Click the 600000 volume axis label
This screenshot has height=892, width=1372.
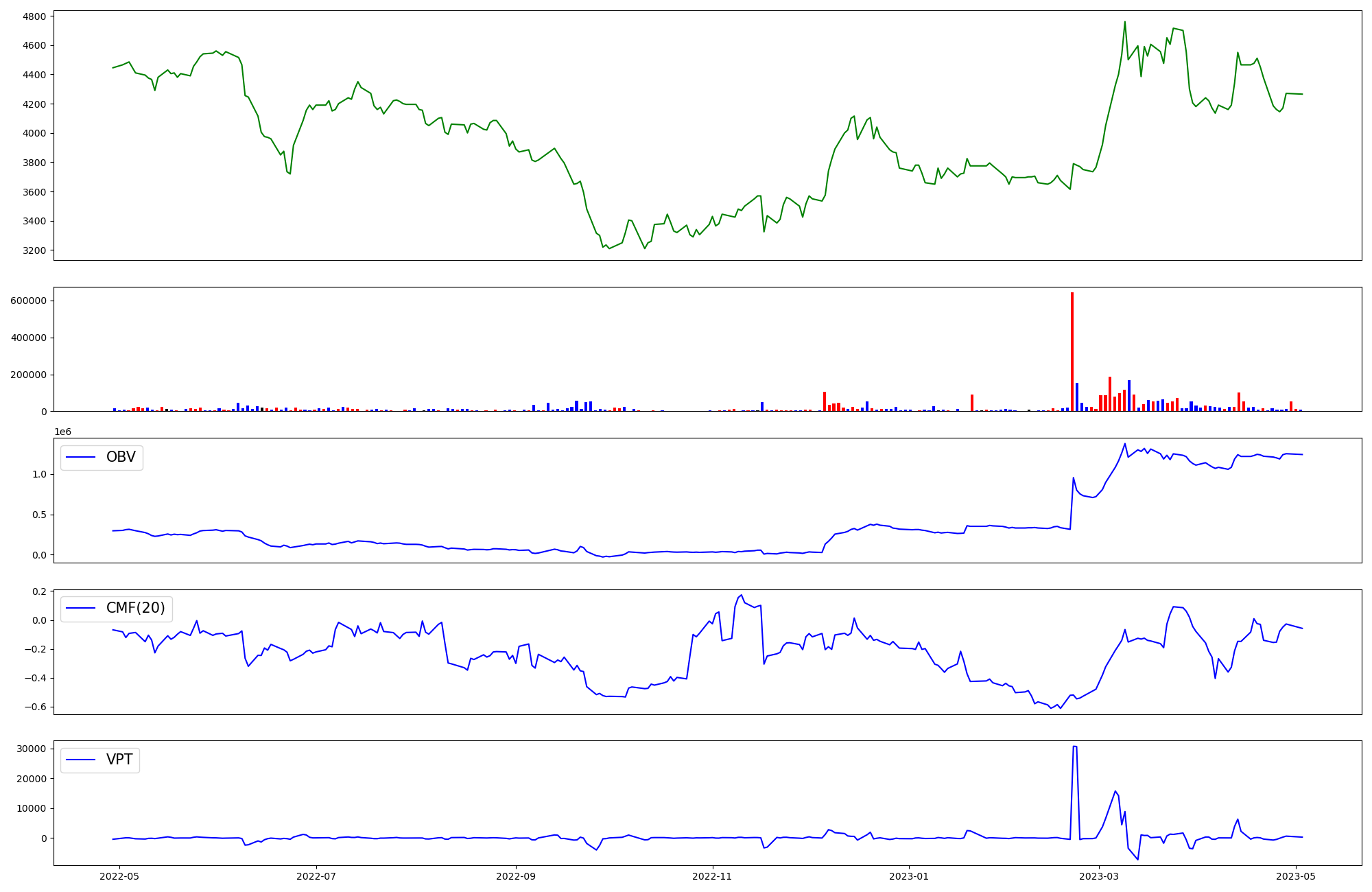point(29,301)
